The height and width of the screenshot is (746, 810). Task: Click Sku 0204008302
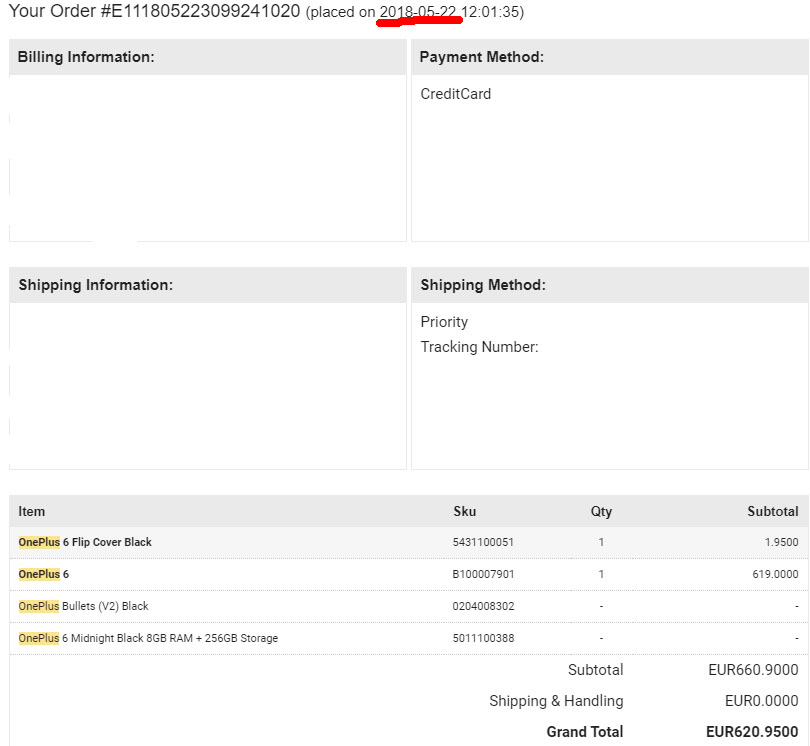pyautogui.click(x=484, y=606)
